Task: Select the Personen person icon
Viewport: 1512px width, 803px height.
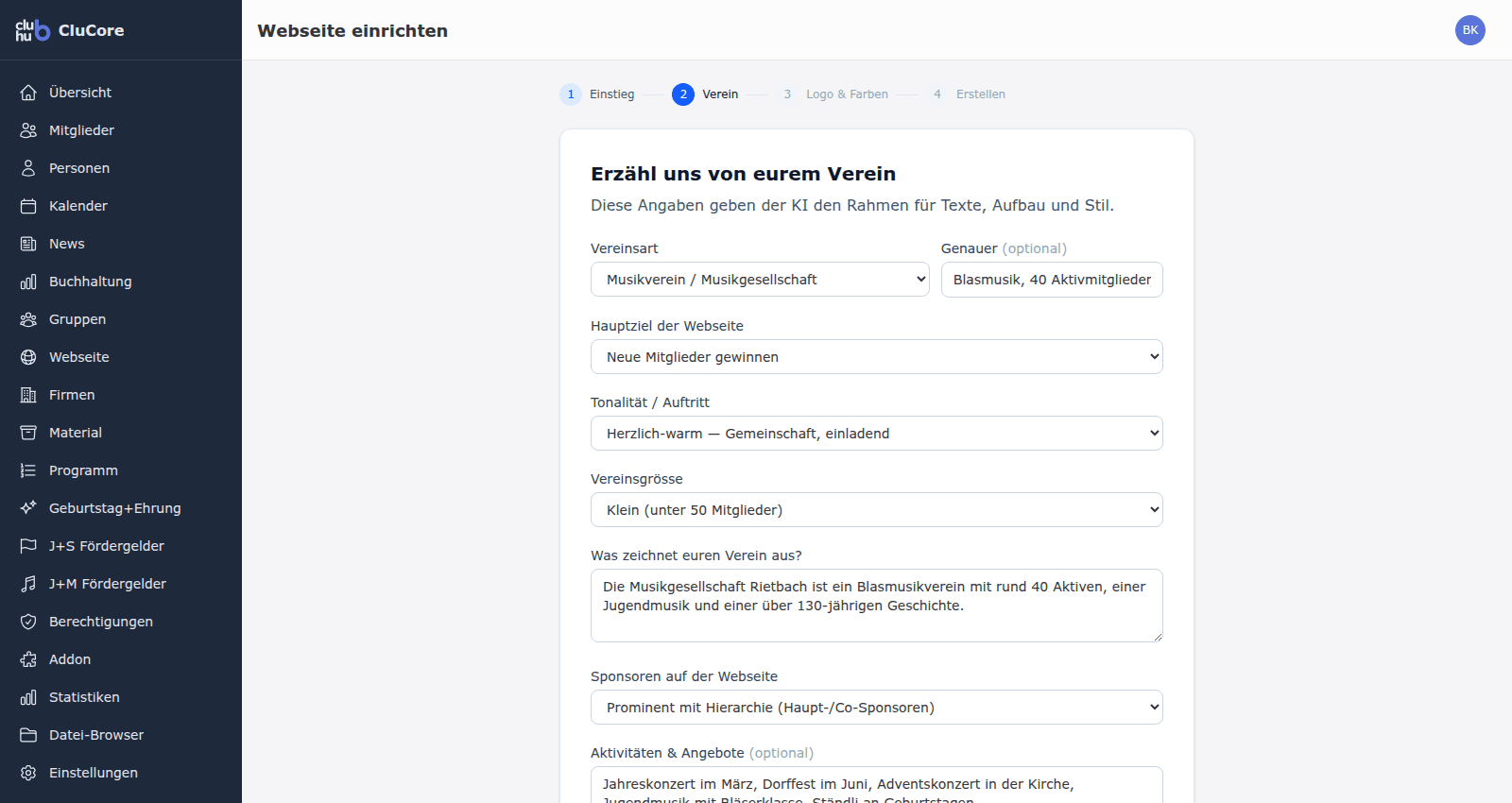Action: pos(28,168)
